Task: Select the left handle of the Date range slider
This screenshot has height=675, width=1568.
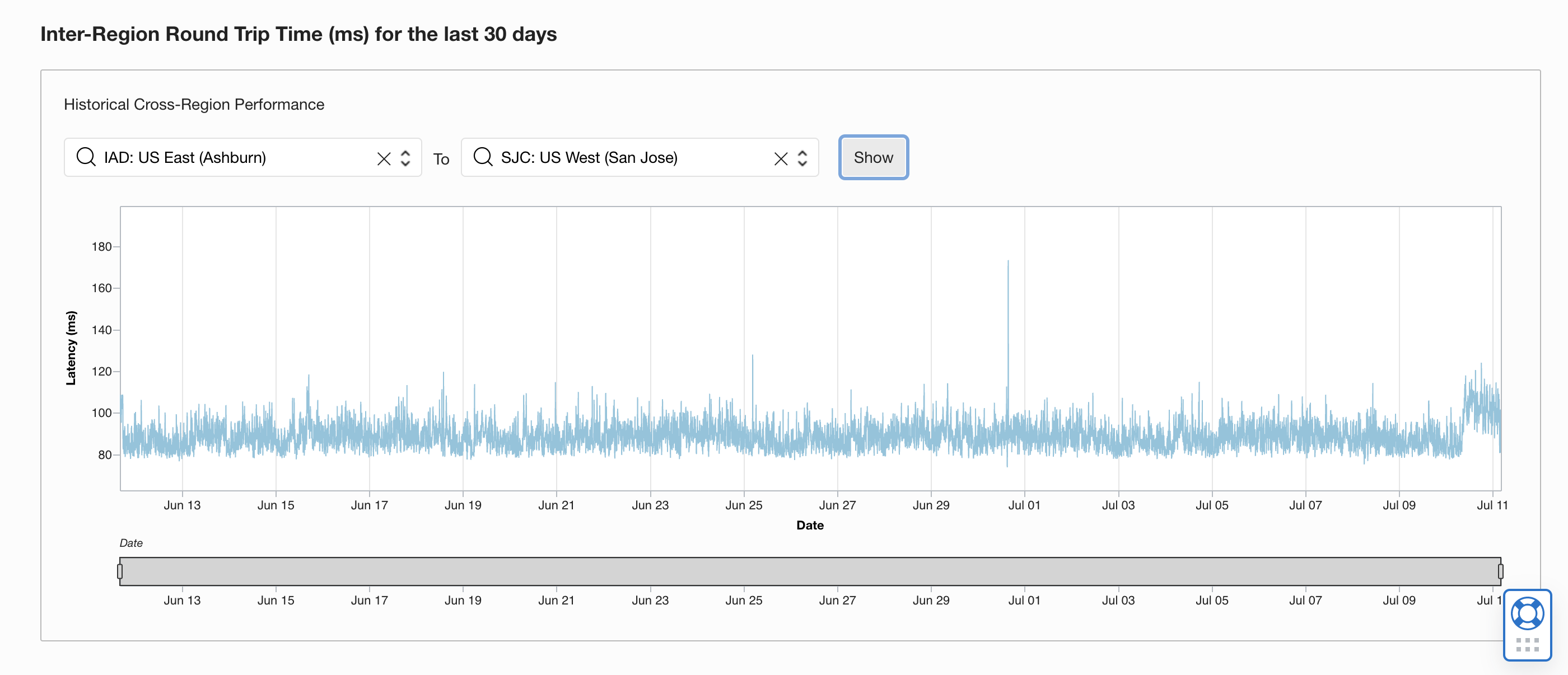Action: click(120, 570)
